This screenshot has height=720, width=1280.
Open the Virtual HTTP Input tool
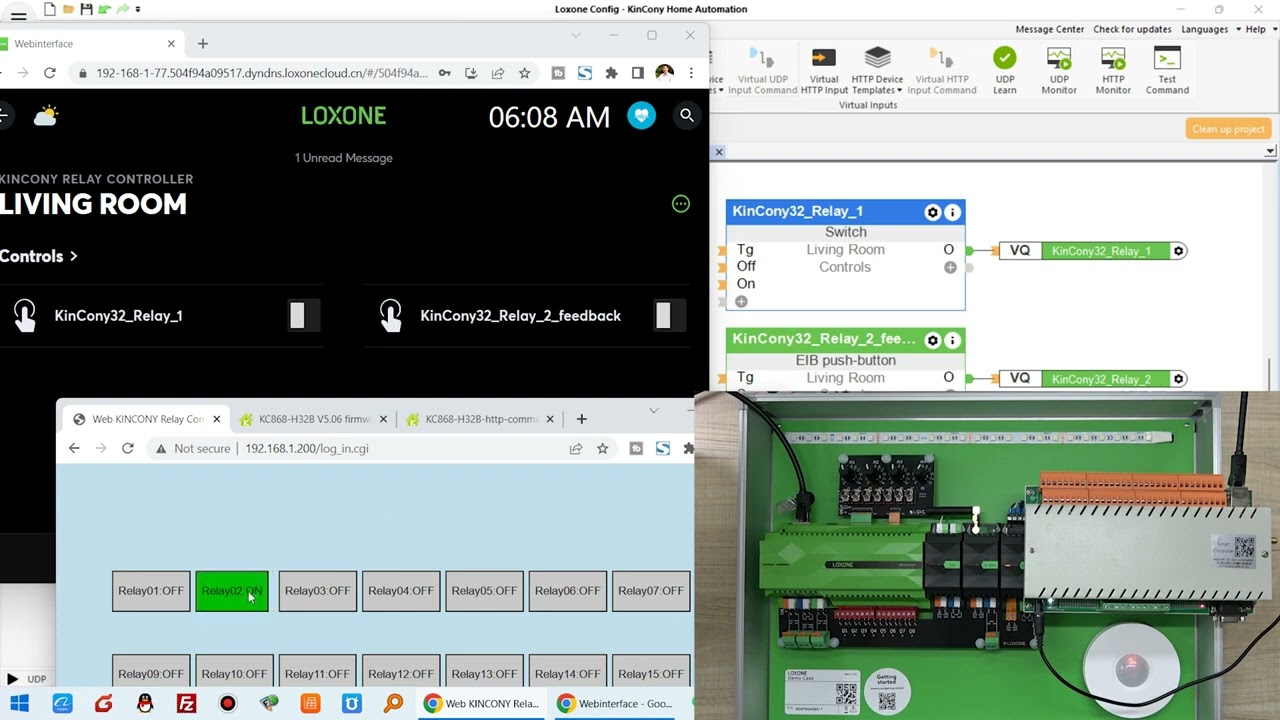pyautogui.click(x=824, y=70)
